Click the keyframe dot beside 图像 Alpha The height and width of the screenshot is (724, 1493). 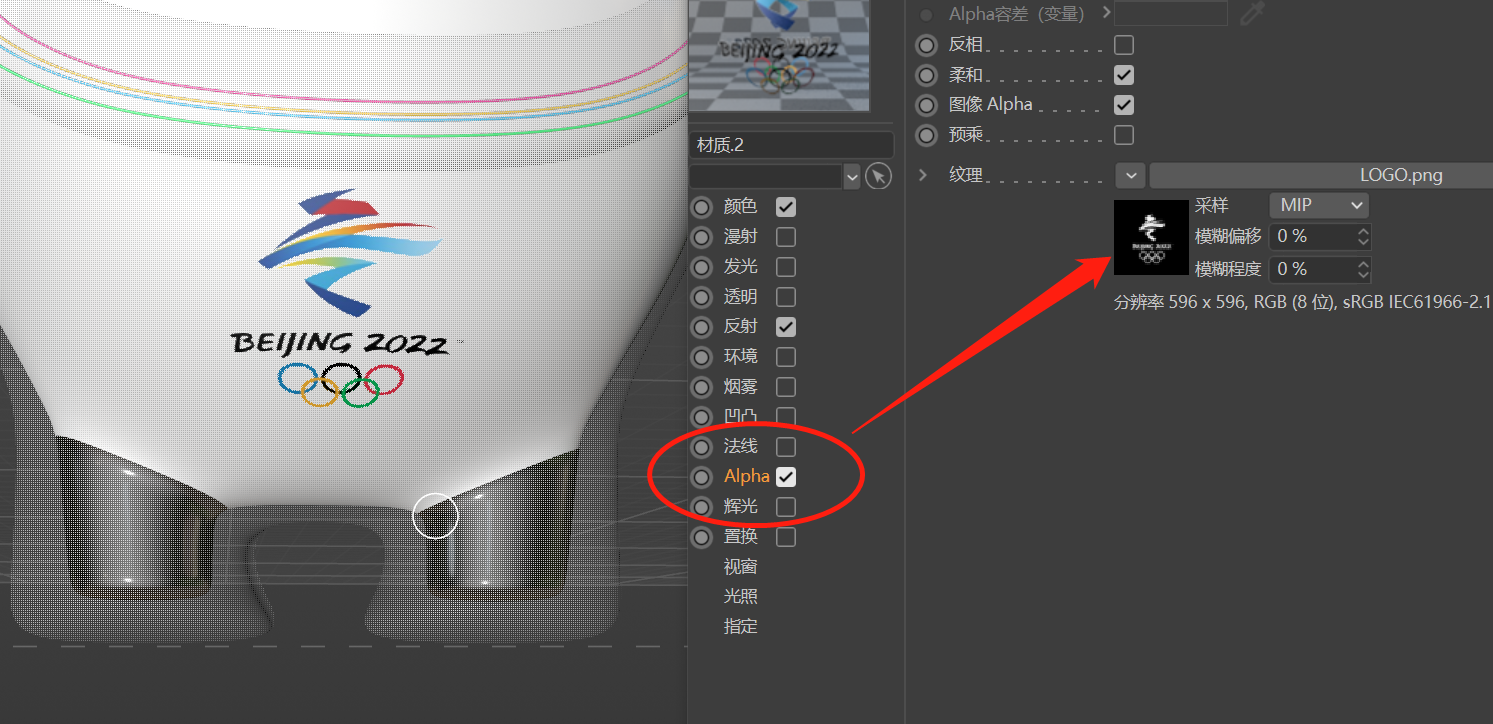[x=927, y=105]
